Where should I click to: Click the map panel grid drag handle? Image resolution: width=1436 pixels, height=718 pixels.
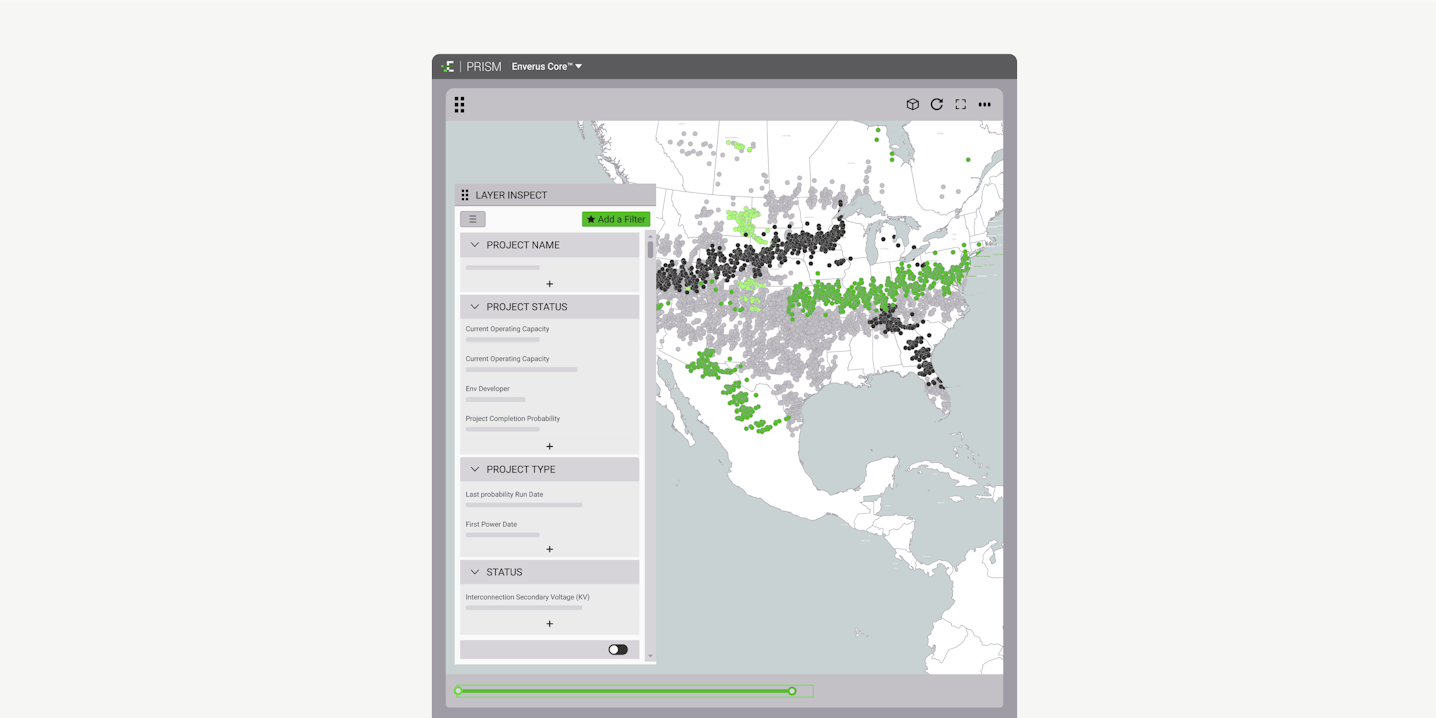(459, 105)
